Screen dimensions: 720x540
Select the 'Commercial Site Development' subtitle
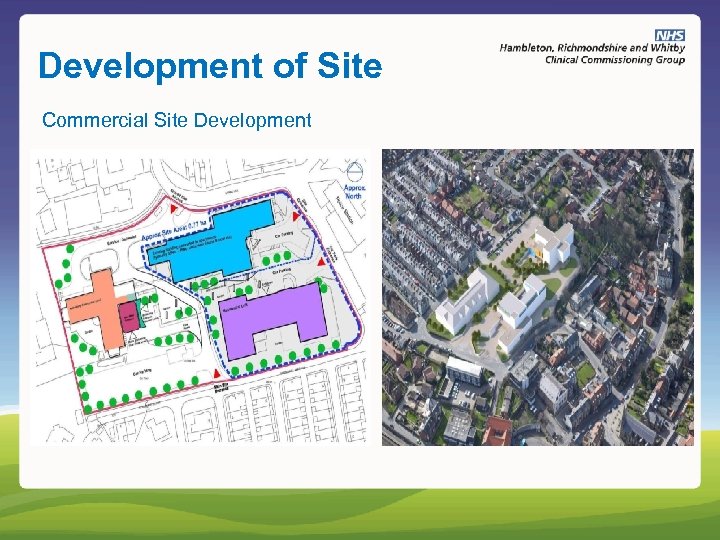177,120
